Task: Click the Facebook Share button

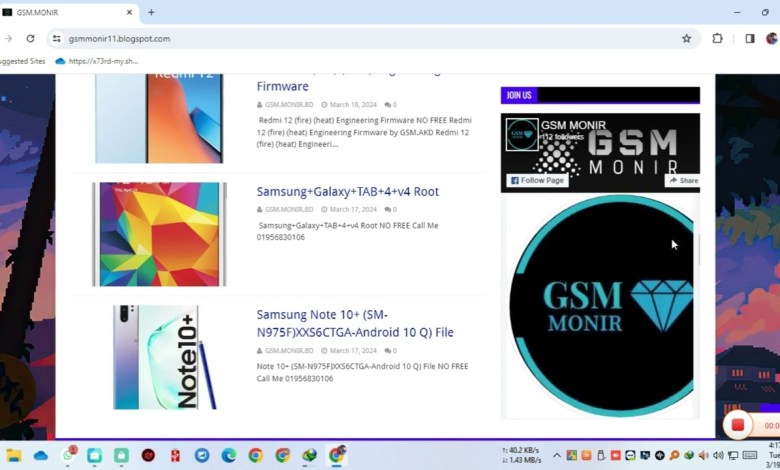Action: pos(683,180)
